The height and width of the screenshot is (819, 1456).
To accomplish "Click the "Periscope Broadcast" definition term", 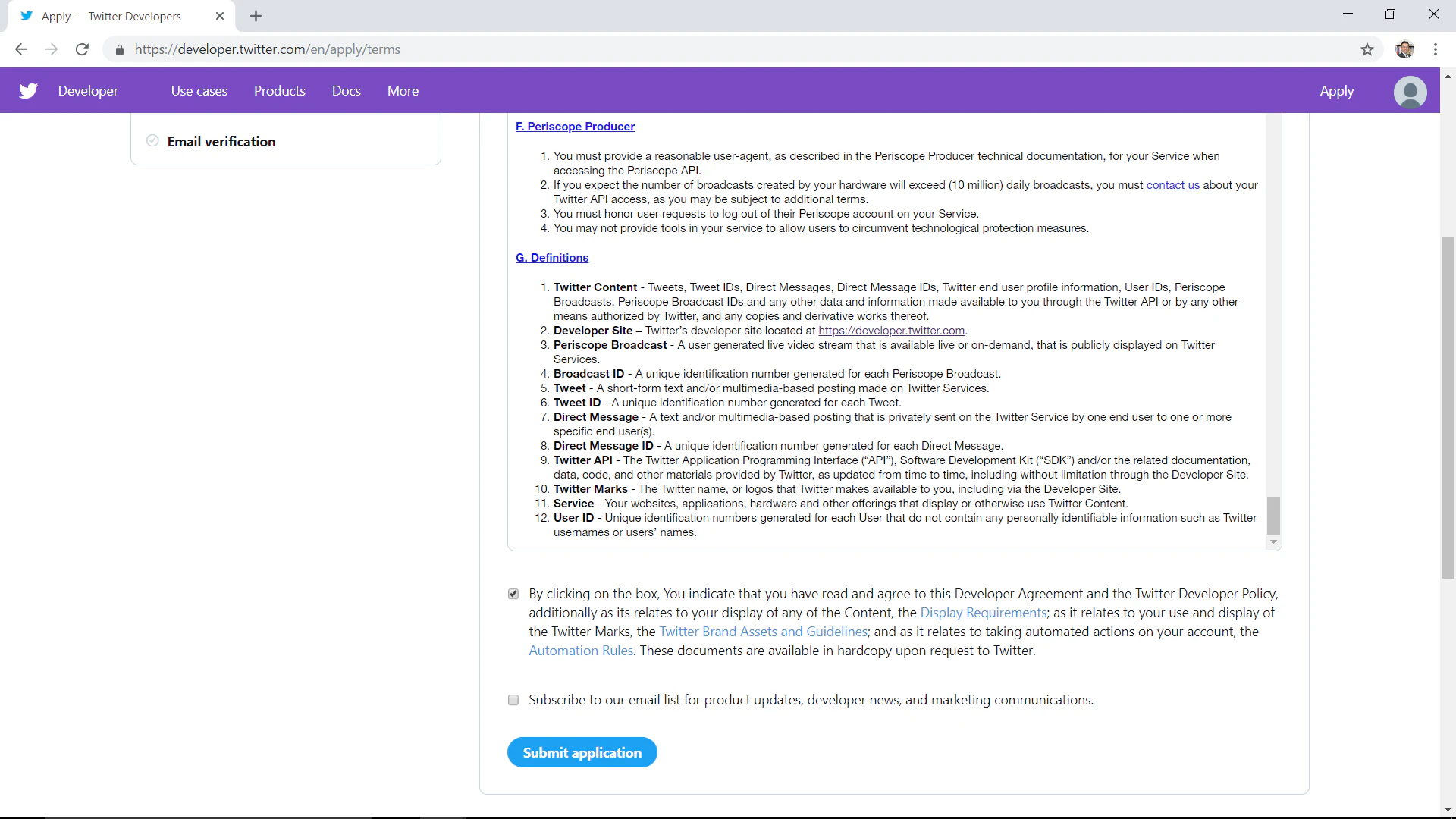I will 610,345.
